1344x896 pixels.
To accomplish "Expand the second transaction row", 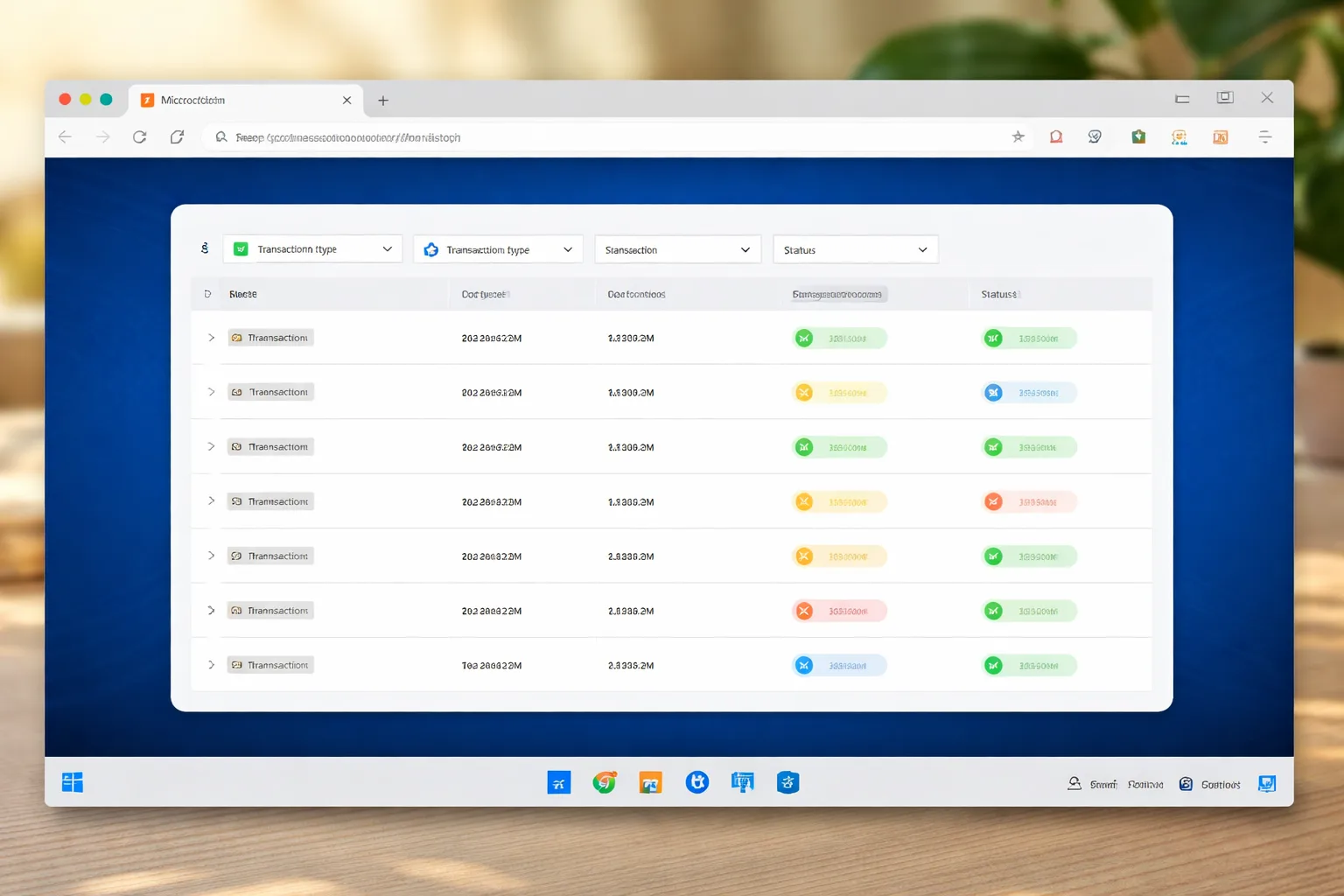I will click(211, 392).
